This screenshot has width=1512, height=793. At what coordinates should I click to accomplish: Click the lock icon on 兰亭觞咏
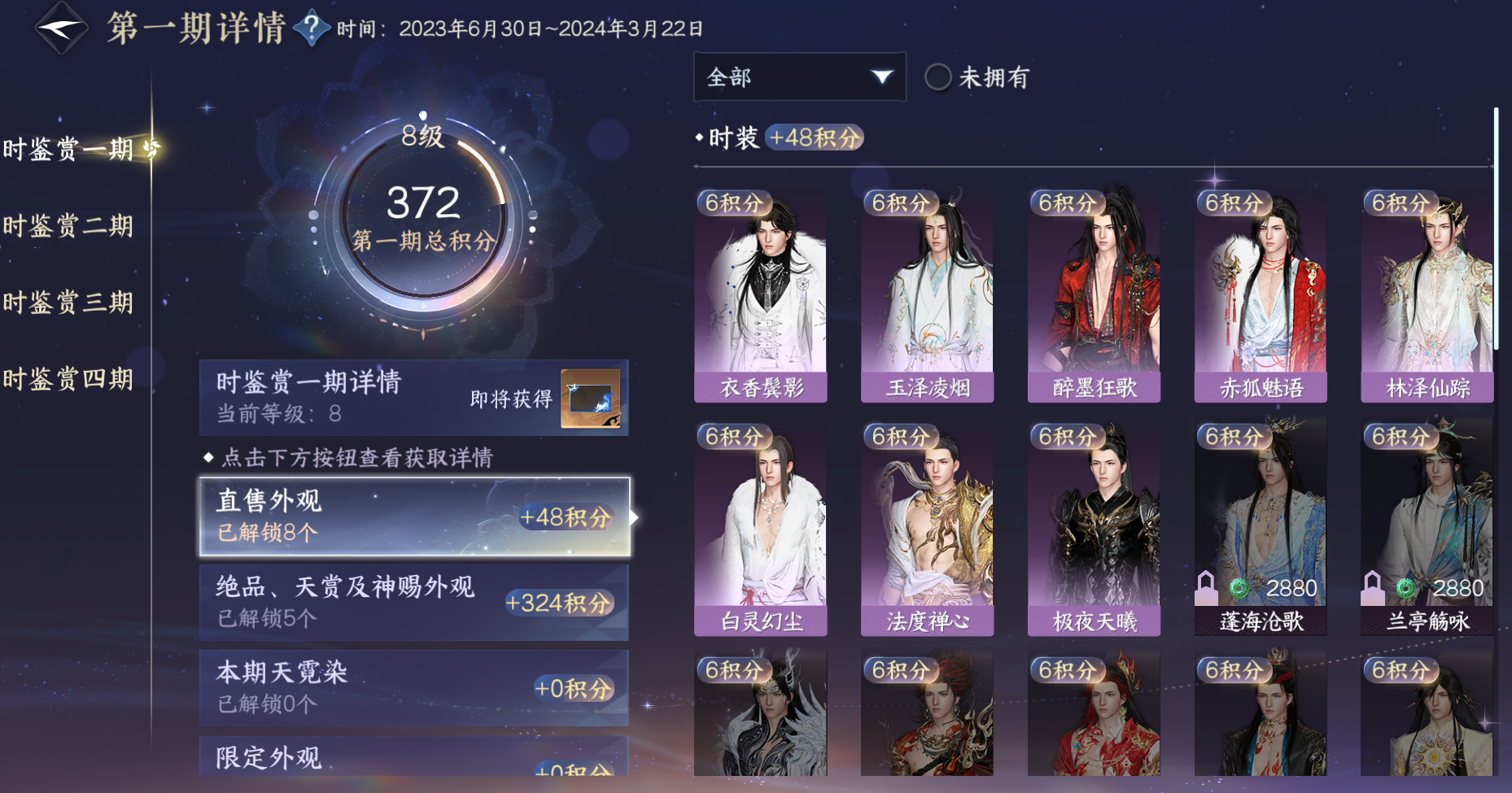coord(1373,587)
